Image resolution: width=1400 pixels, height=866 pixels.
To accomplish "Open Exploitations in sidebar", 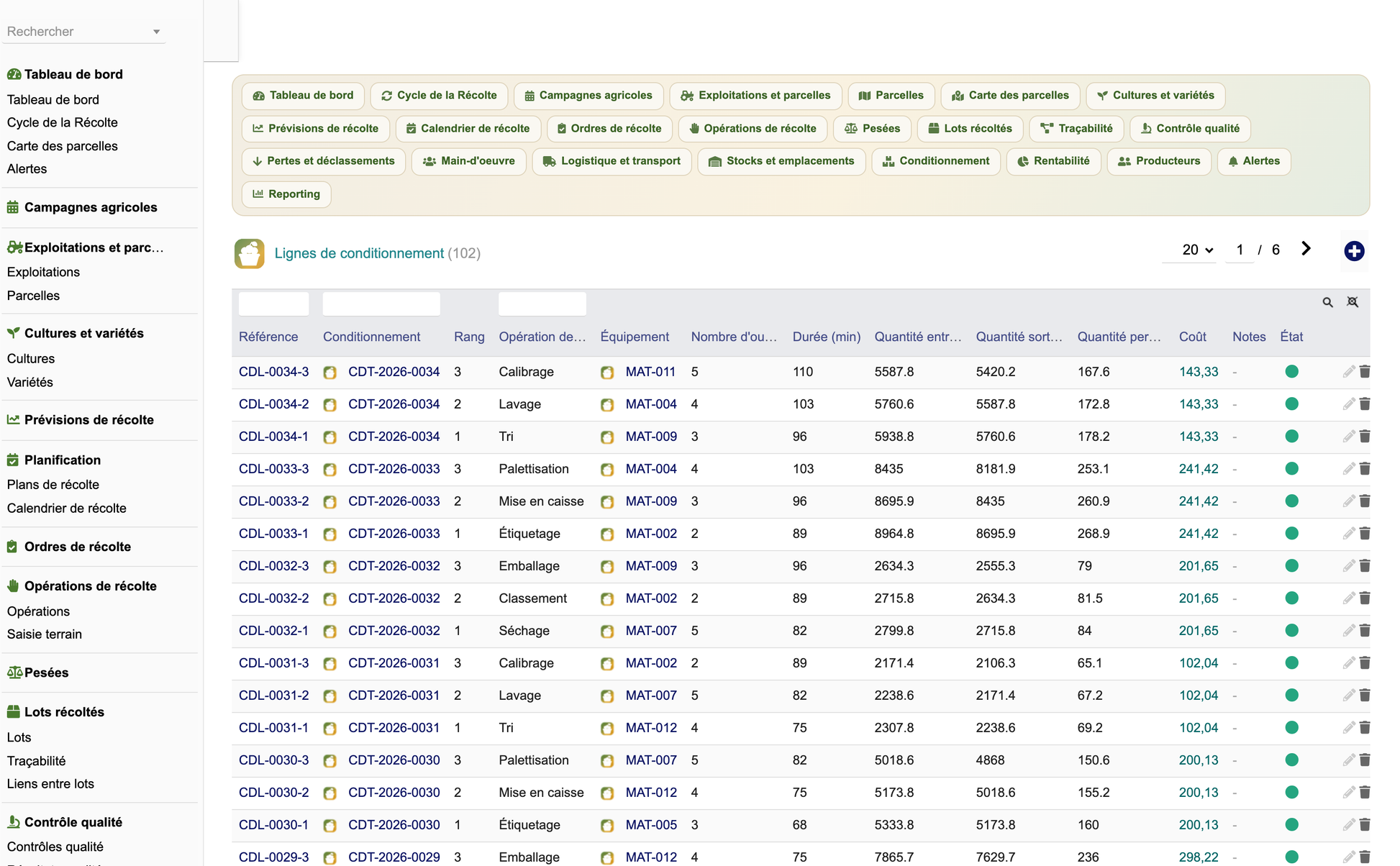I will (43, 272).
